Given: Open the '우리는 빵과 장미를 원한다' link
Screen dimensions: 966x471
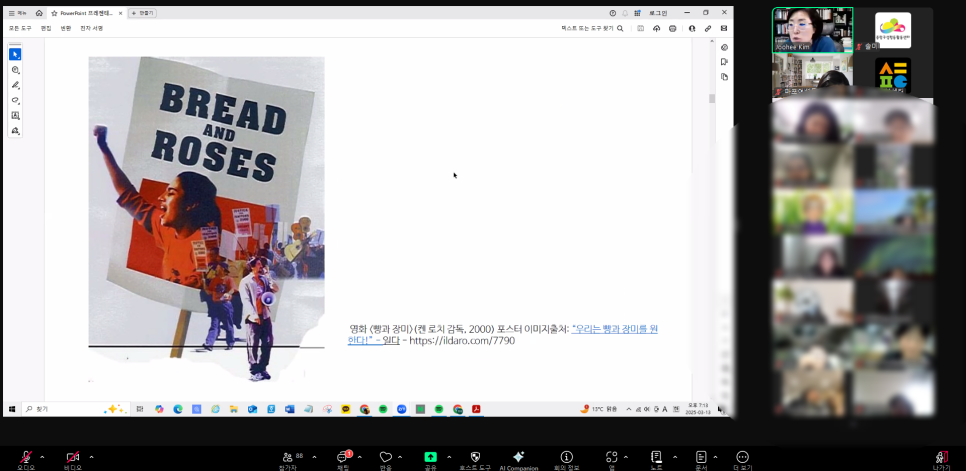Looking at the screenshot, I should tap(502, 334).
